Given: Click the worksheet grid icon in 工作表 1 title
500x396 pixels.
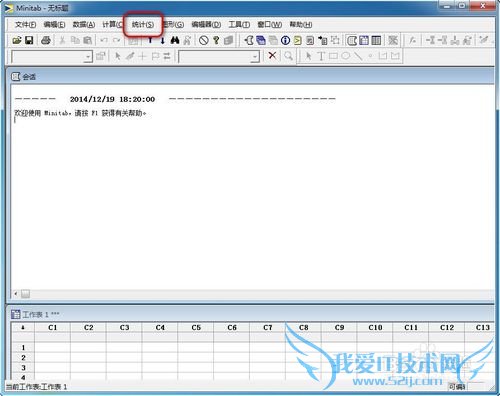Looking at the screenshot, I should 15,314.
